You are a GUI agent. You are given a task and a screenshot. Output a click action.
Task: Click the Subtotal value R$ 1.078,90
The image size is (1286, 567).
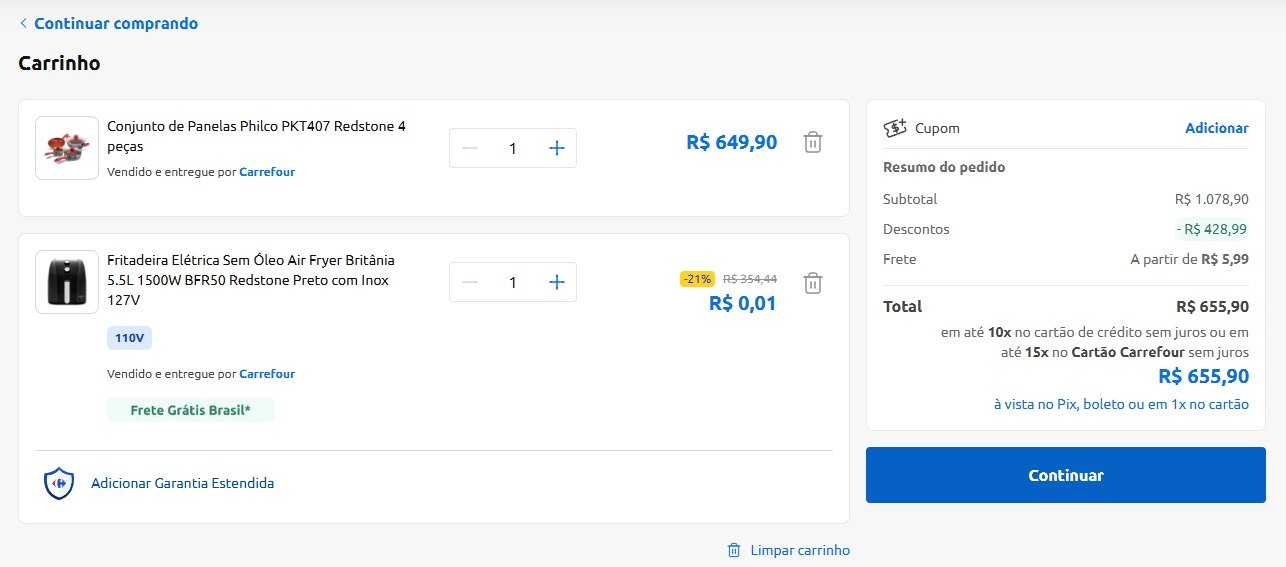point(1212,199)
